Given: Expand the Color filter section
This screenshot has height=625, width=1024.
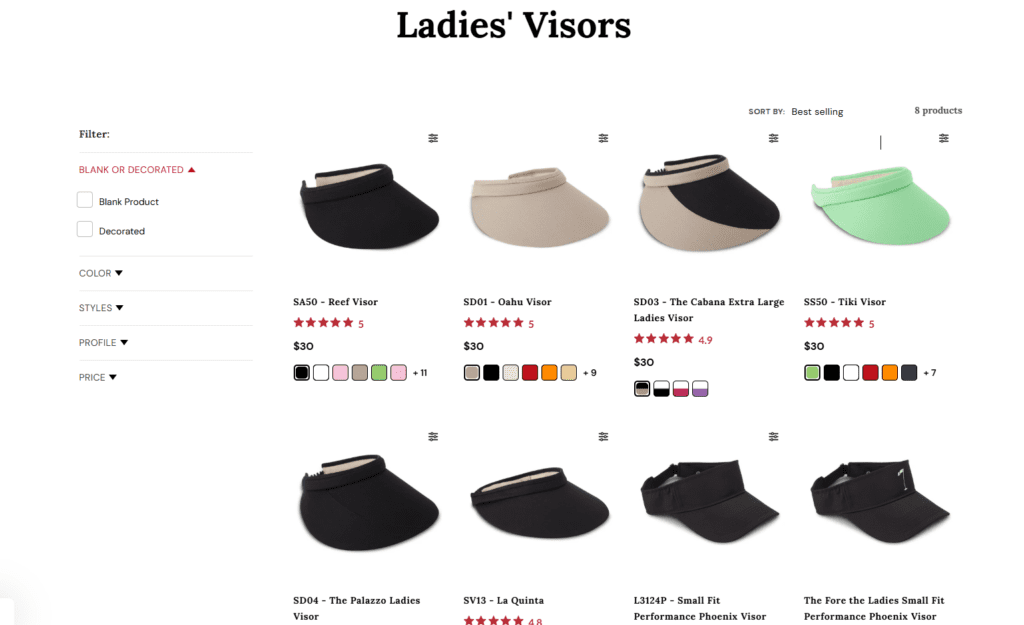Looking at the screenshot, I should (x=101, y=274).
